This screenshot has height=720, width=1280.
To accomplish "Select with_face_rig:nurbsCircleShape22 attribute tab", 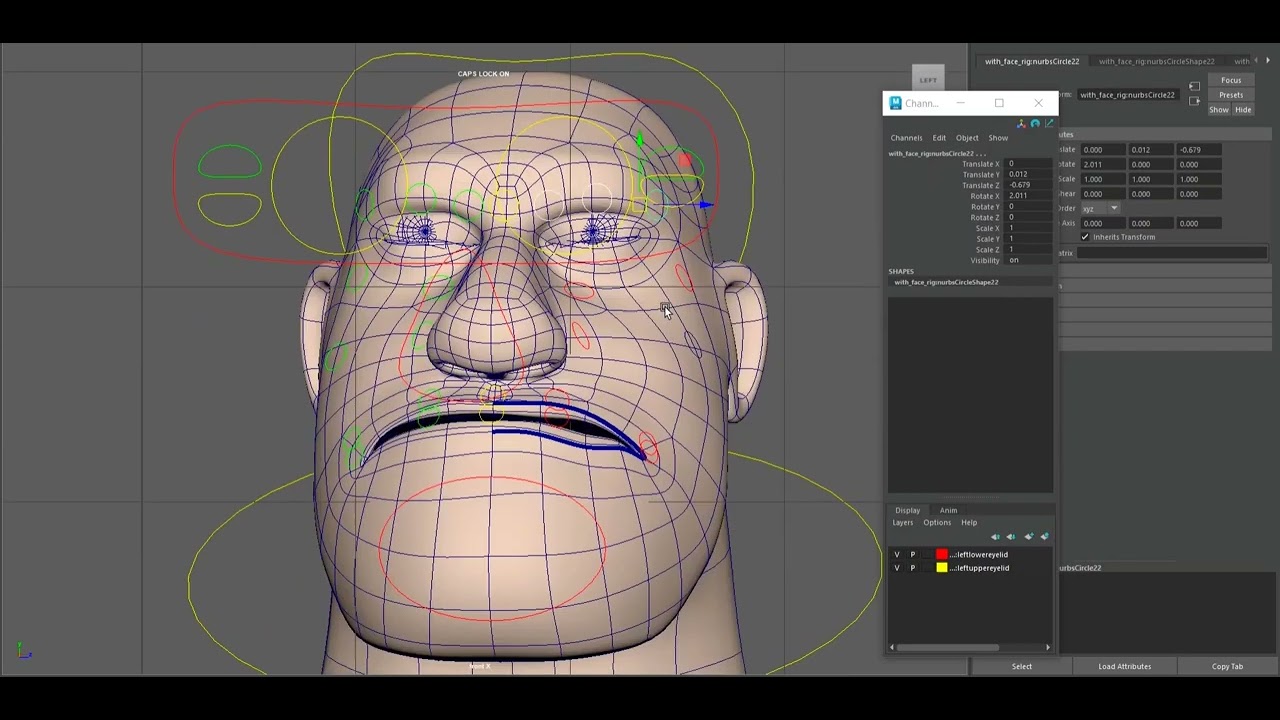I will (1157, 61).
